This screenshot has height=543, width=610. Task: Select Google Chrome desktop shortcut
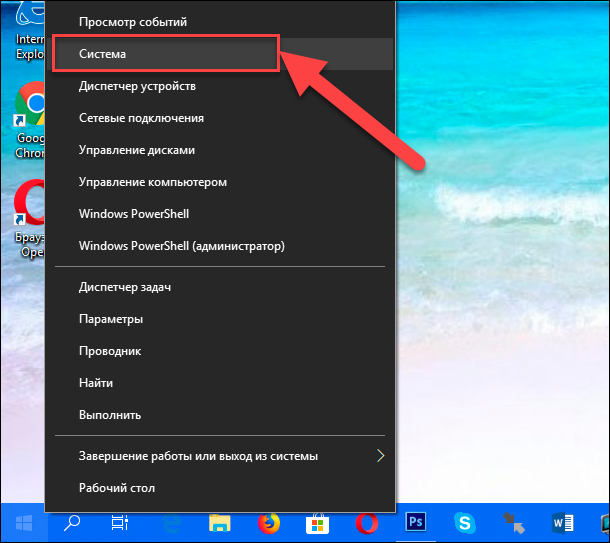(x=30, y=120)
